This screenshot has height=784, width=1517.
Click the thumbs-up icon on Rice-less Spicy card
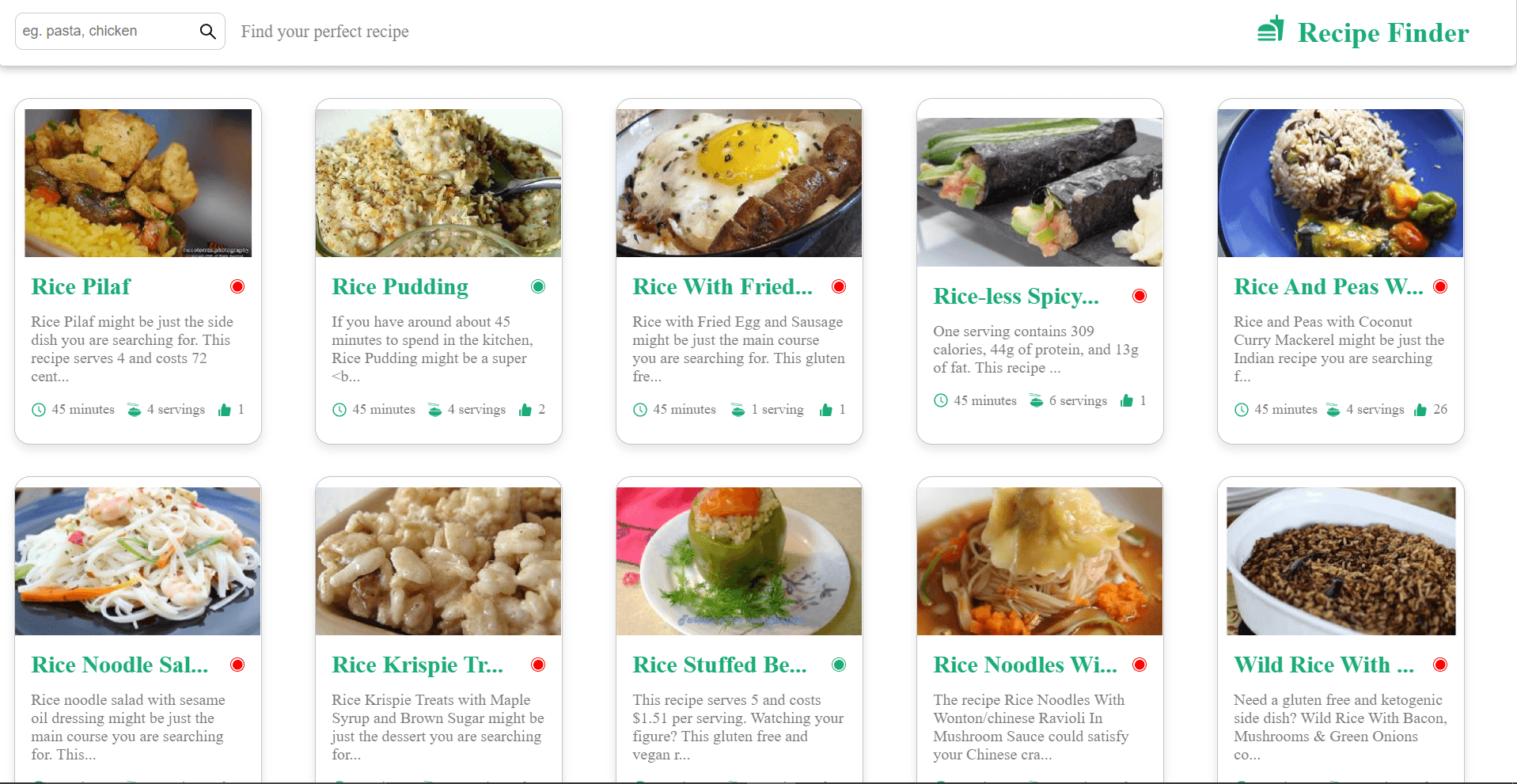1127,401
